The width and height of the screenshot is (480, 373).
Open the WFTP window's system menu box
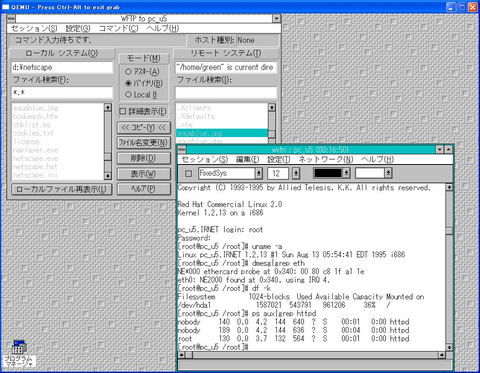point(11,18)
